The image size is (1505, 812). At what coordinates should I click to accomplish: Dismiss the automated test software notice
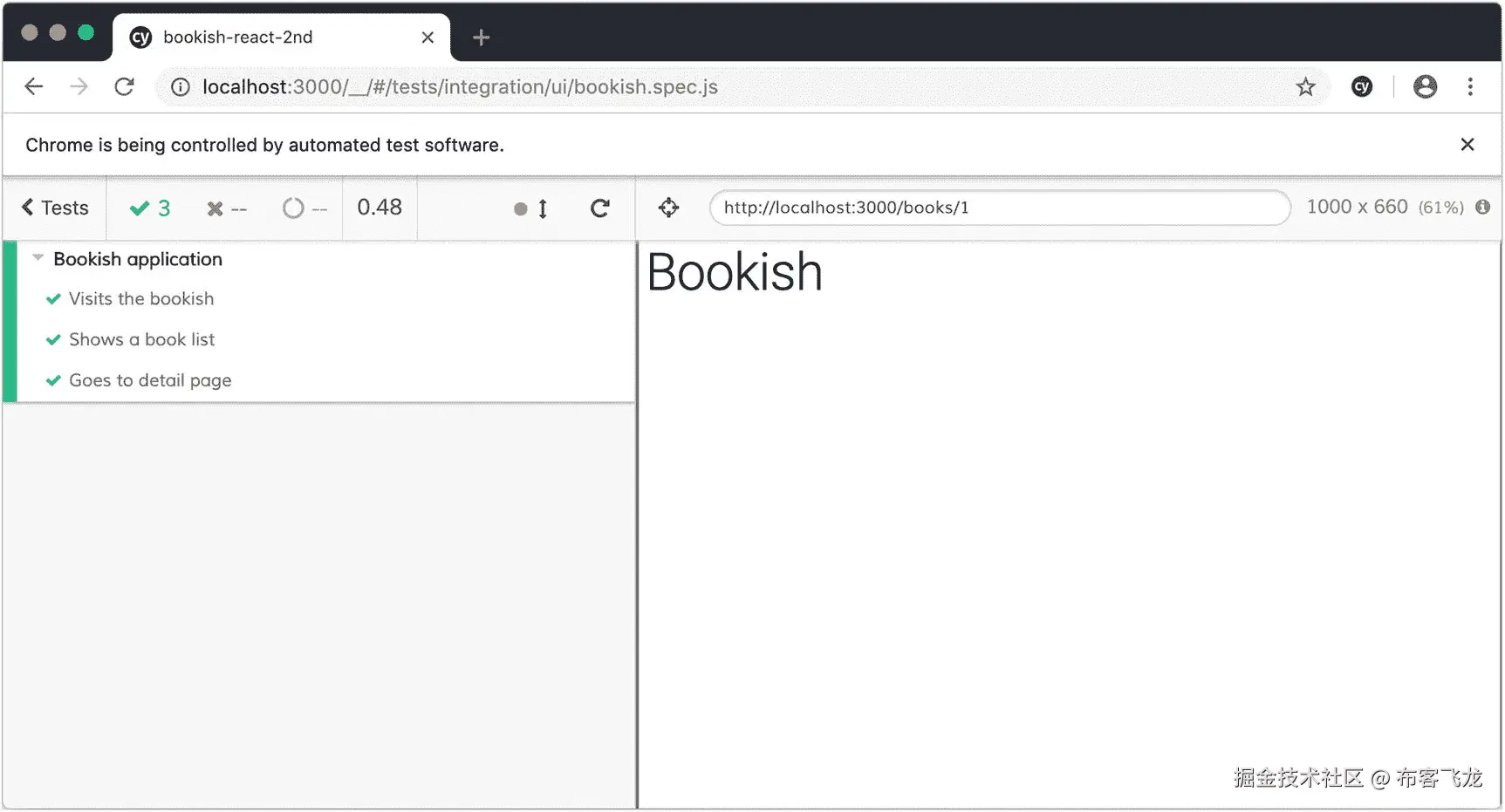point(1467,145)
